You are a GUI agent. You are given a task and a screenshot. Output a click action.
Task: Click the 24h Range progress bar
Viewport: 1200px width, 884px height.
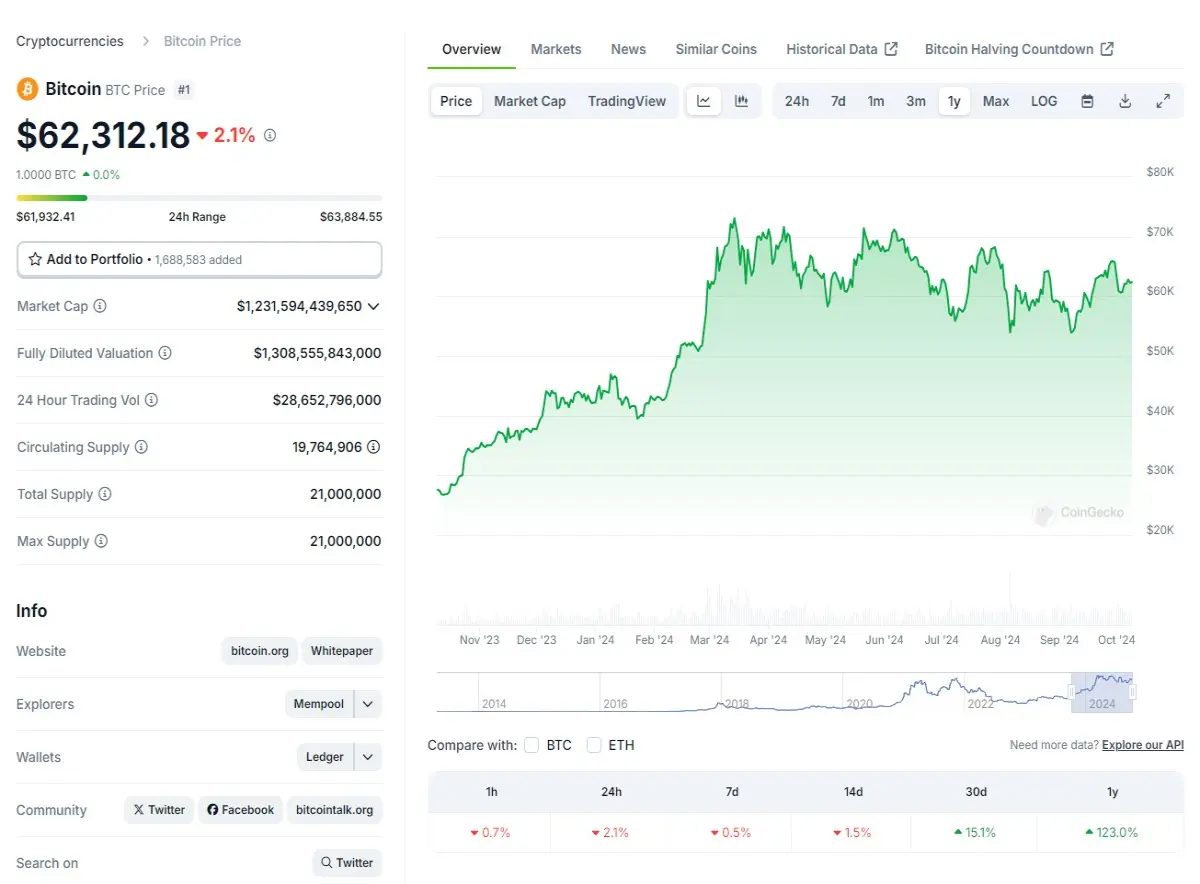[x=199, y=198]
